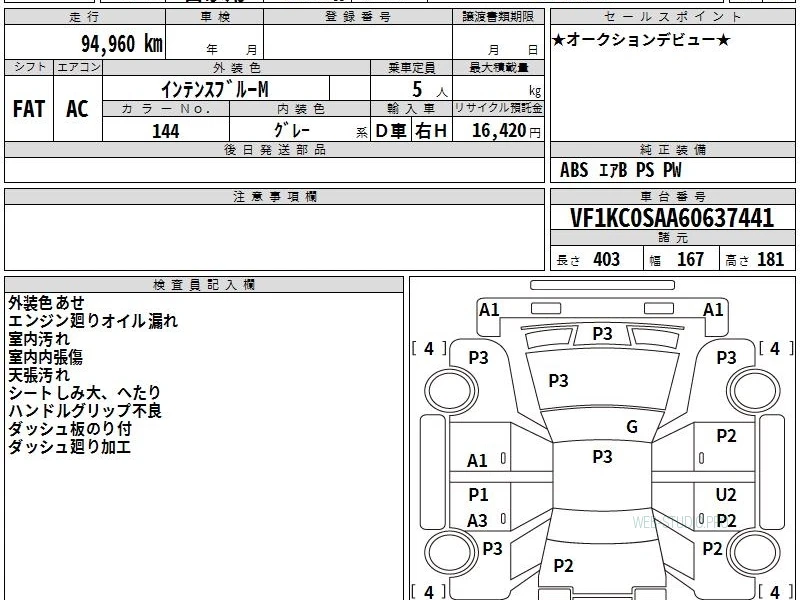
Task: Click the P1 damage mark
Action: (479, 495)
